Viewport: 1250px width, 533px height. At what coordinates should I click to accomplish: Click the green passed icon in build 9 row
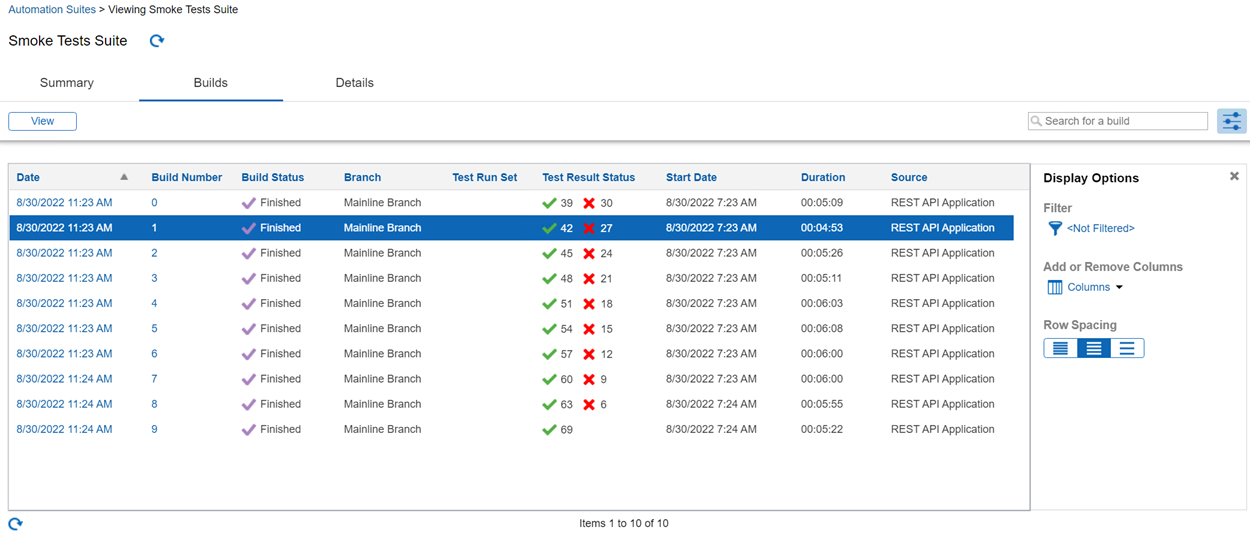pyautogui.click(x=549, y=430)
